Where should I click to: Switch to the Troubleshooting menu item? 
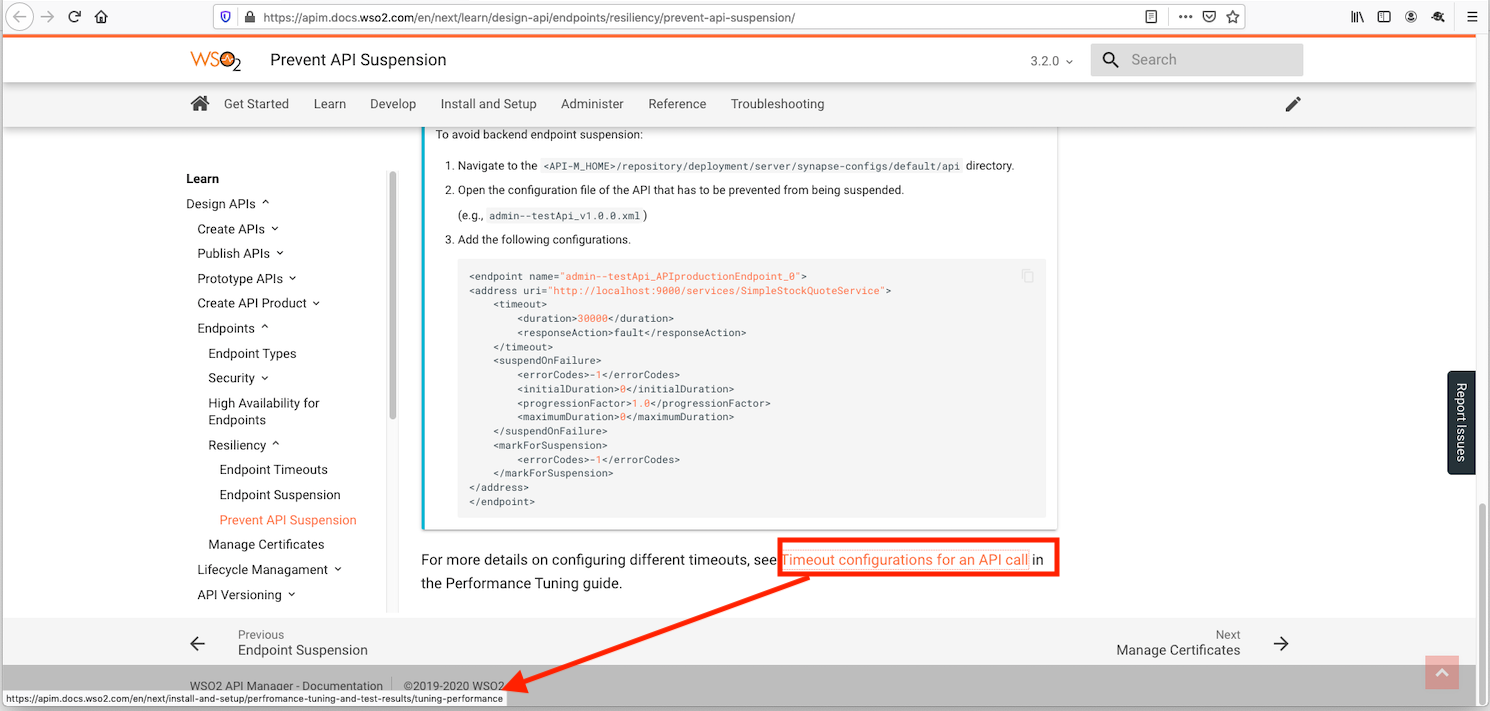click(x=777, y=103)
